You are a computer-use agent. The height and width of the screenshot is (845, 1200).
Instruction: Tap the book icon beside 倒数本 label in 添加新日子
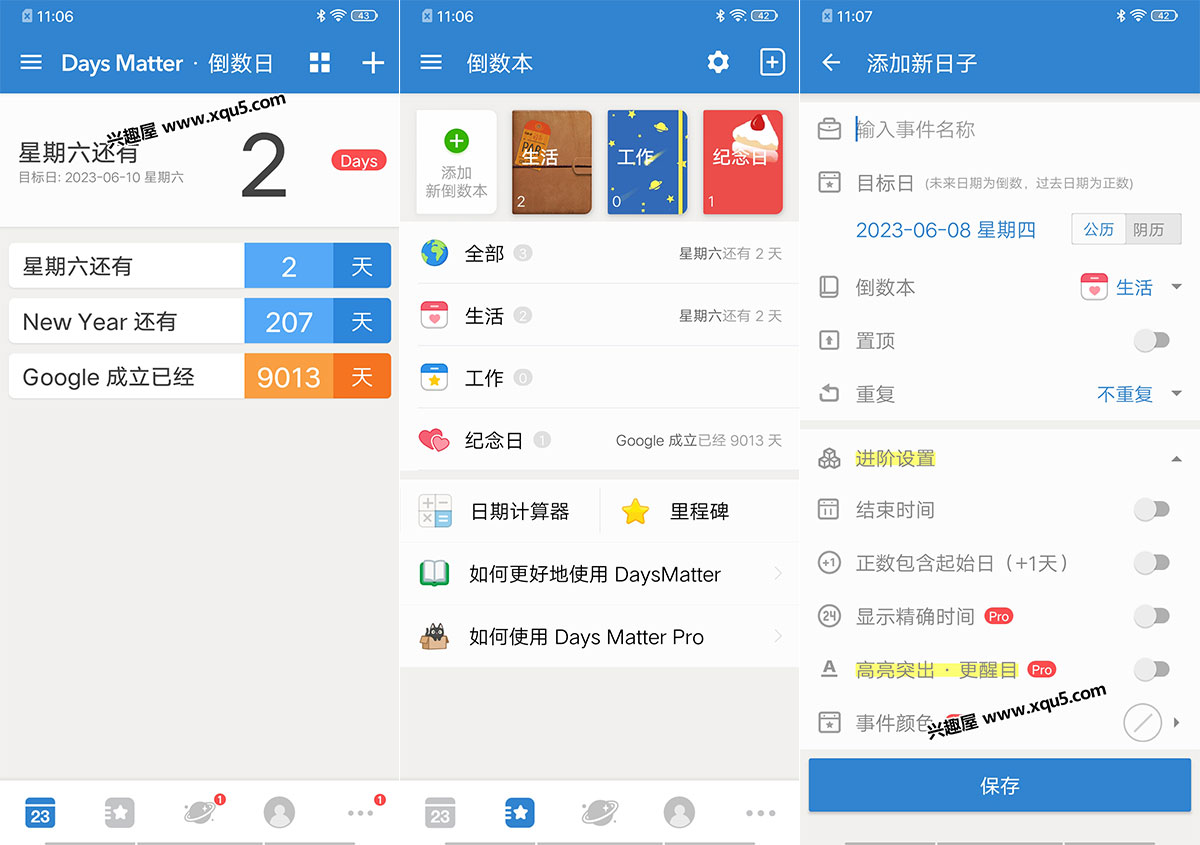[829, 287]
